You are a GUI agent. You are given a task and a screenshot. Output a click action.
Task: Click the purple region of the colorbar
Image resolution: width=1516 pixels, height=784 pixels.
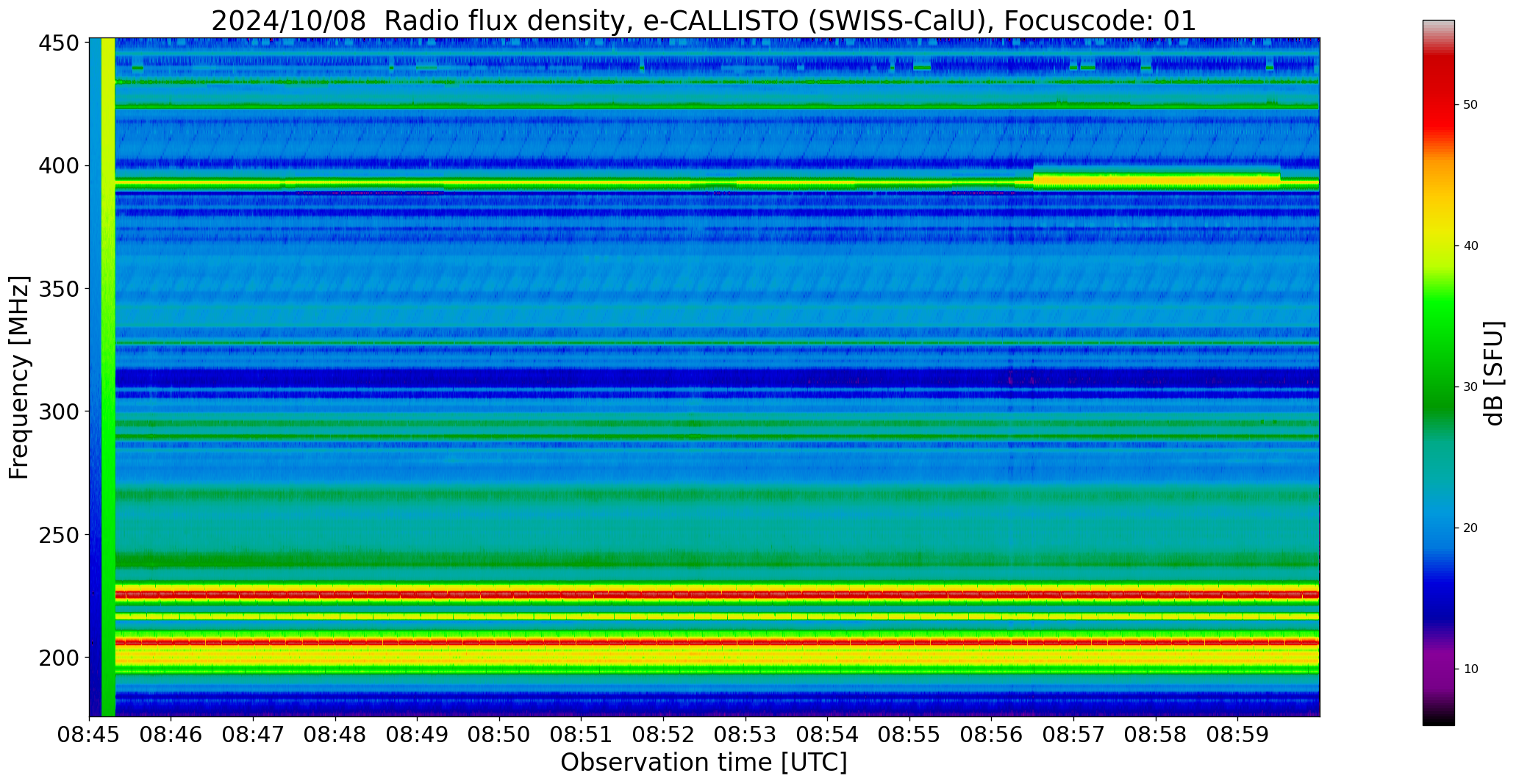pyautogui.click(x=1438, y=665)
